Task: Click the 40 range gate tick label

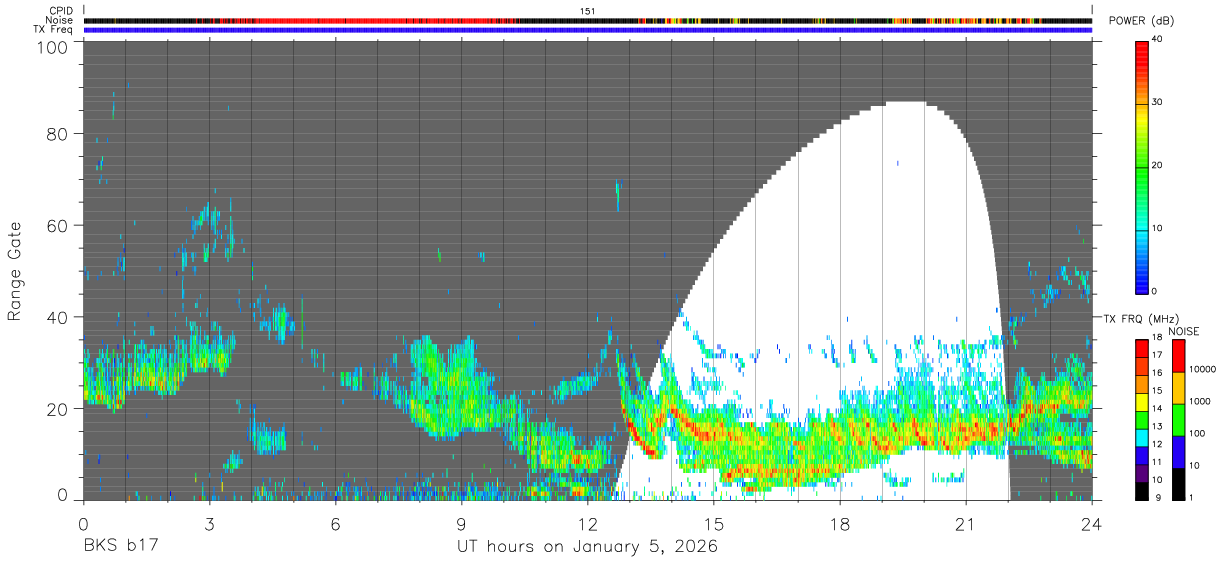Action: coord(58,317)
